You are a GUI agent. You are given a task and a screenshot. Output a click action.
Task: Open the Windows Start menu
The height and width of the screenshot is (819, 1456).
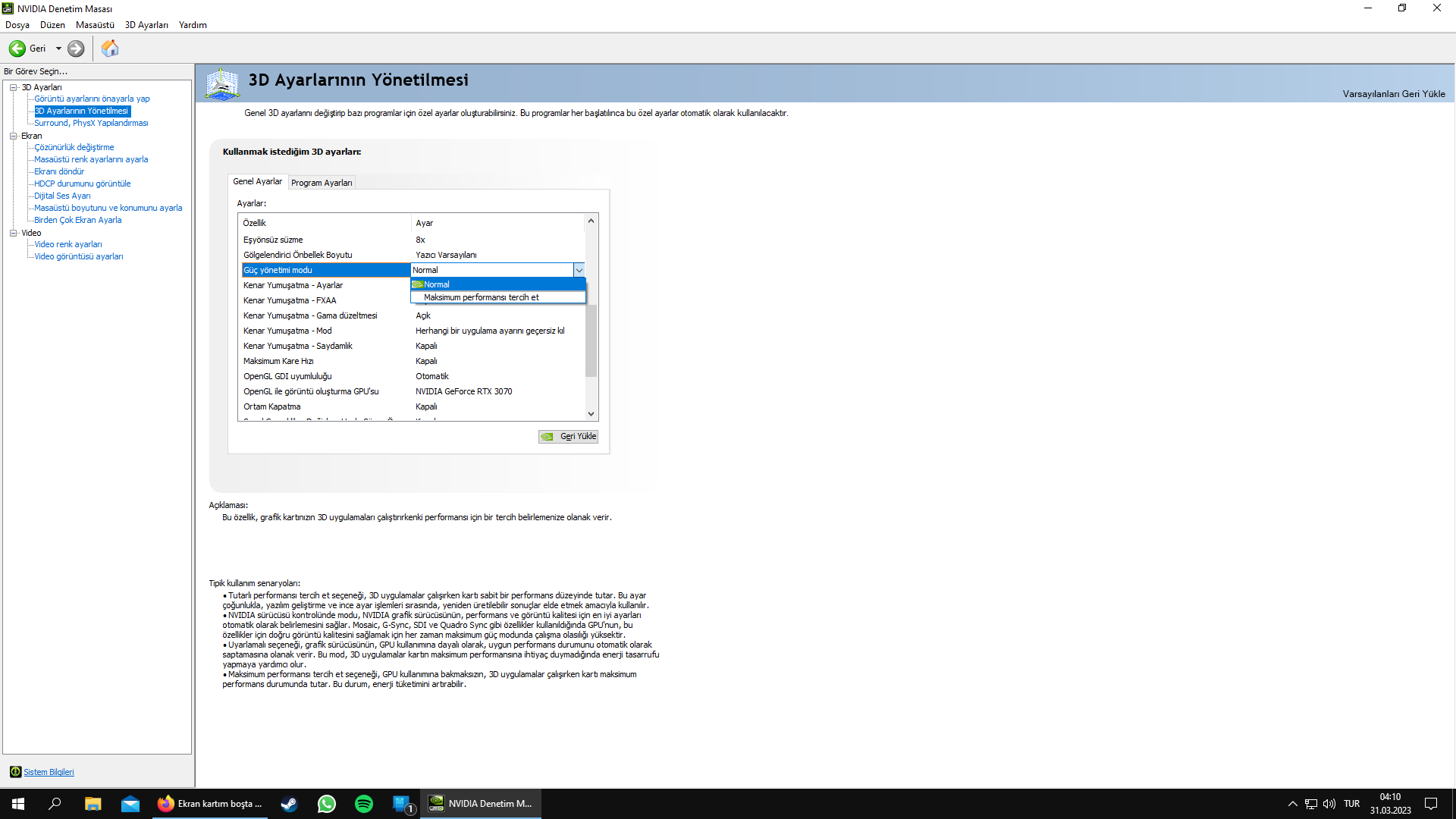click(18, 804)
